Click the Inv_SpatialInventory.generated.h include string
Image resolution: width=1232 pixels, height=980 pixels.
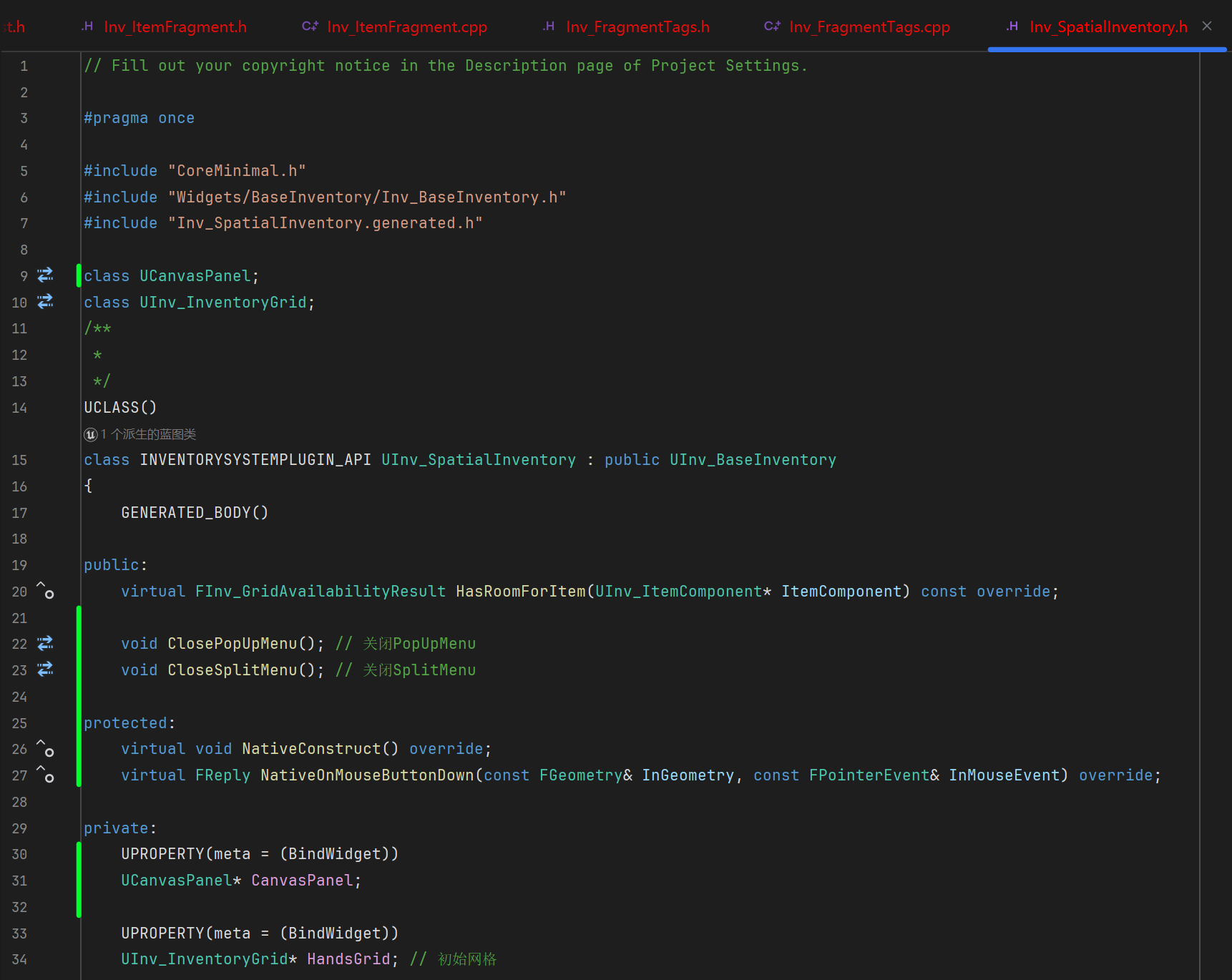[x=326, y=223]
